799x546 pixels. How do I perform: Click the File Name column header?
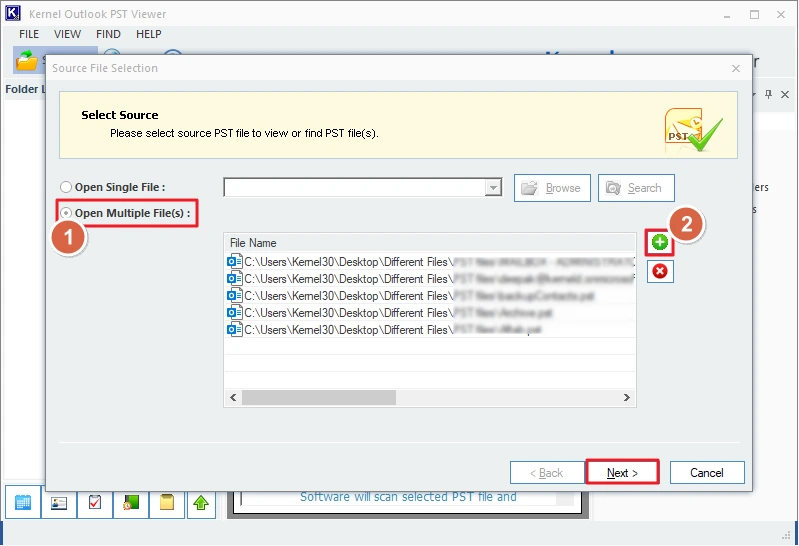pos(430,243)
